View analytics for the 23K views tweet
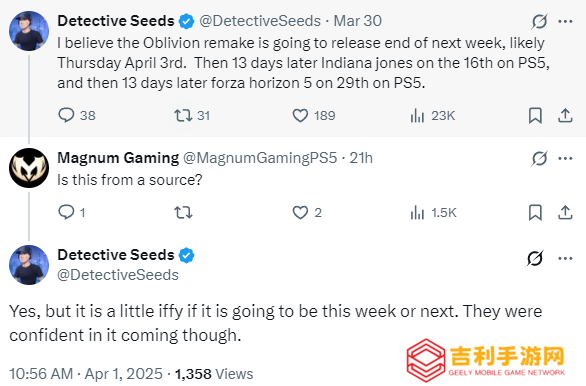Image resolution: width=586 pixels, height=386 pixels. 432,115
